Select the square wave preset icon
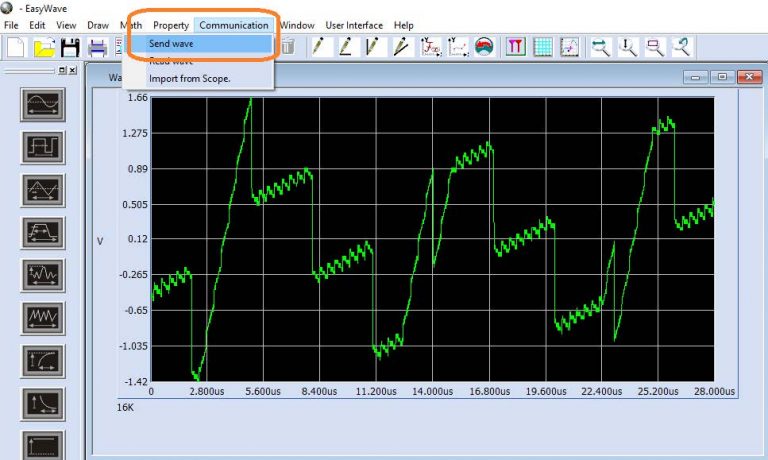 point(43,147)
